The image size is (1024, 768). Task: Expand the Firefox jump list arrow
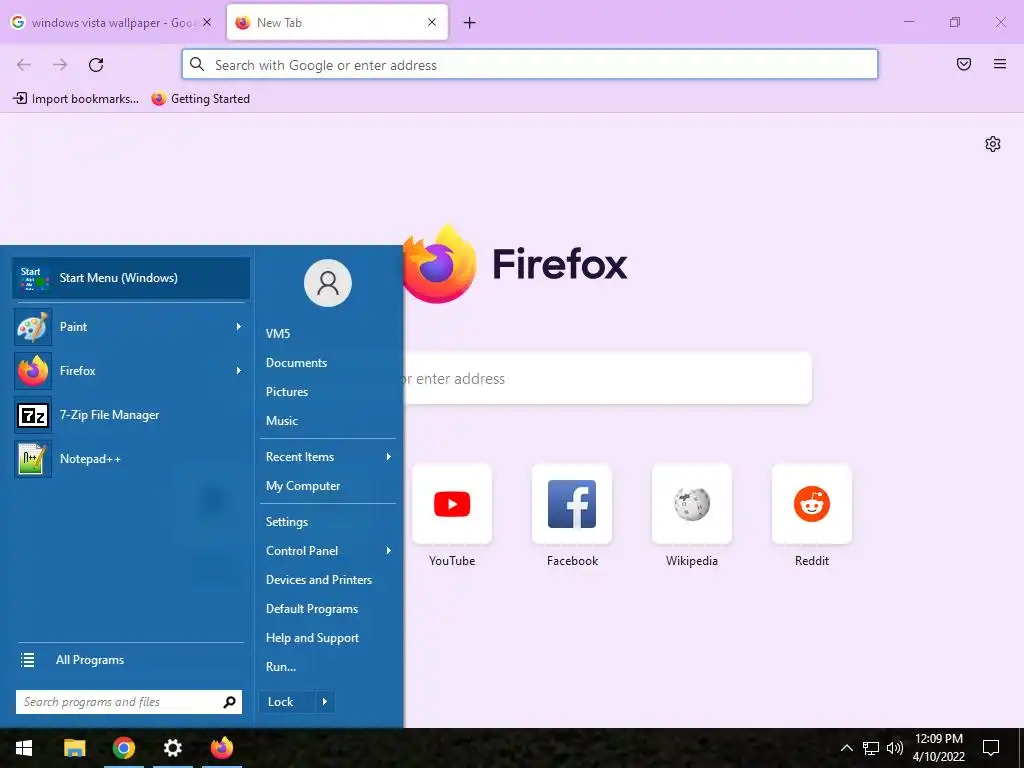(x=239, y=371)
